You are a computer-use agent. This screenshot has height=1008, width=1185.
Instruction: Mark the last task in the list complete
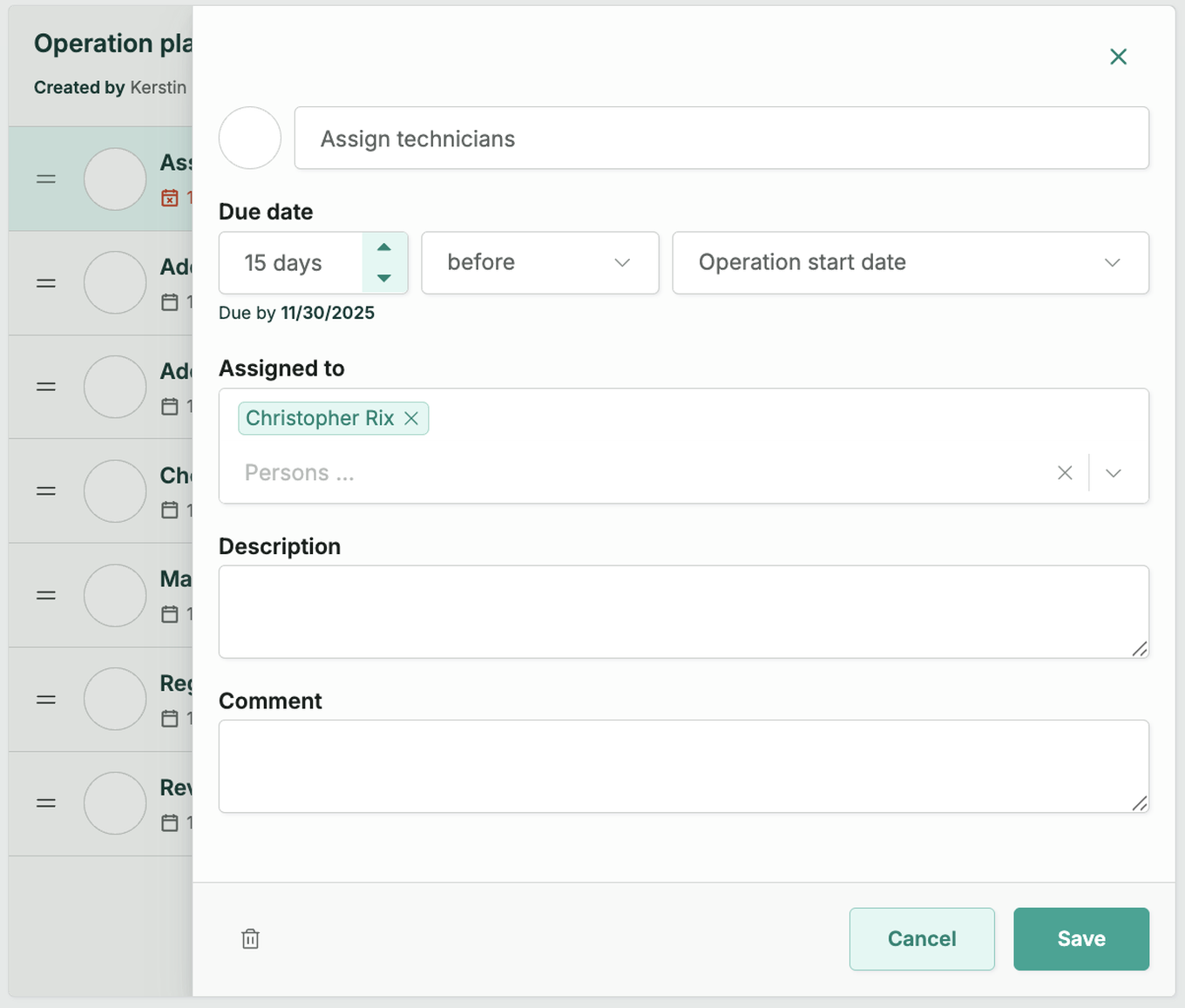tap(114, 803)
